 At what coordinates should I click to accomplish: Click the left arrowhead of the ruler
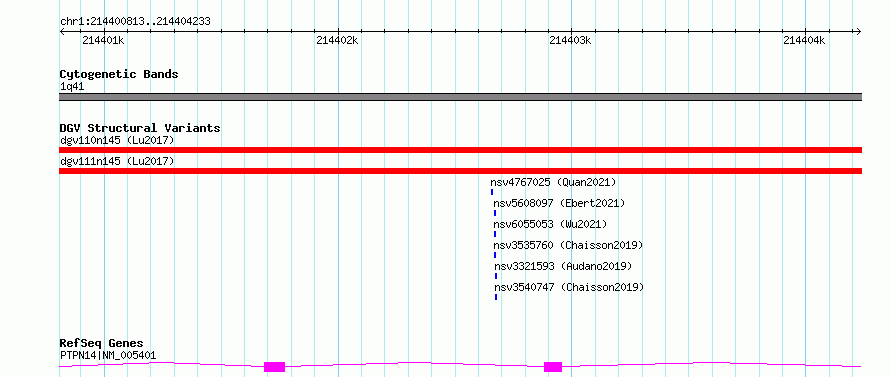click(x=62, y=31)
